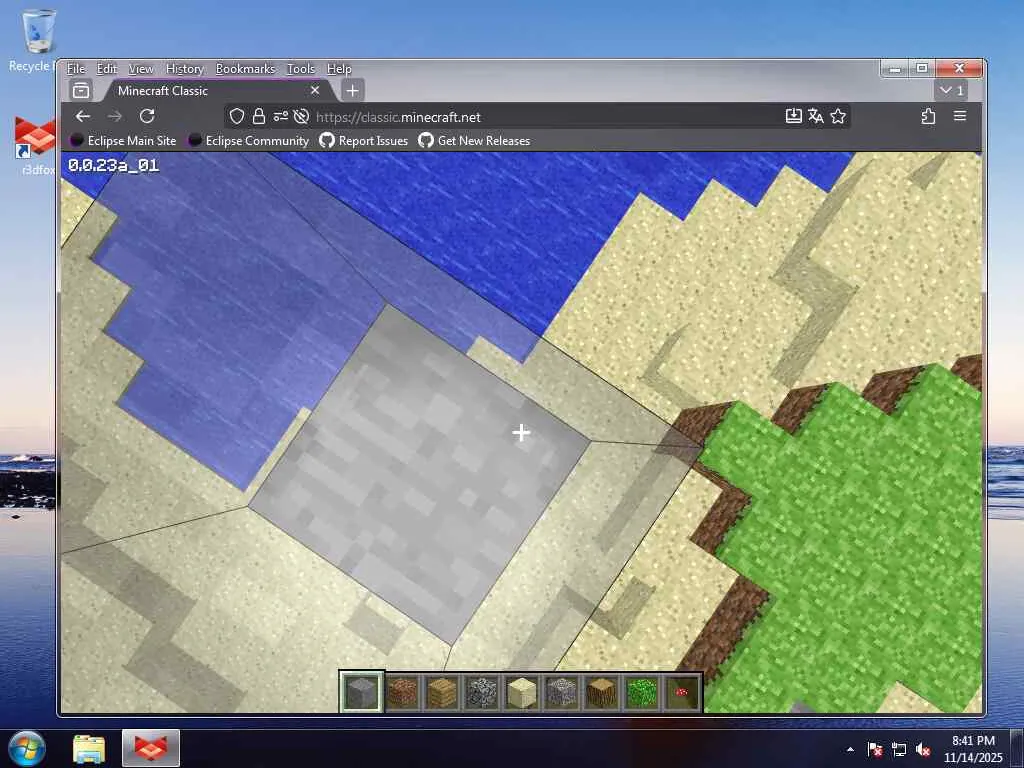The image size is (1024, 768).
Task: Open the tab overview icon left of tabs
Action: [81, 90]
